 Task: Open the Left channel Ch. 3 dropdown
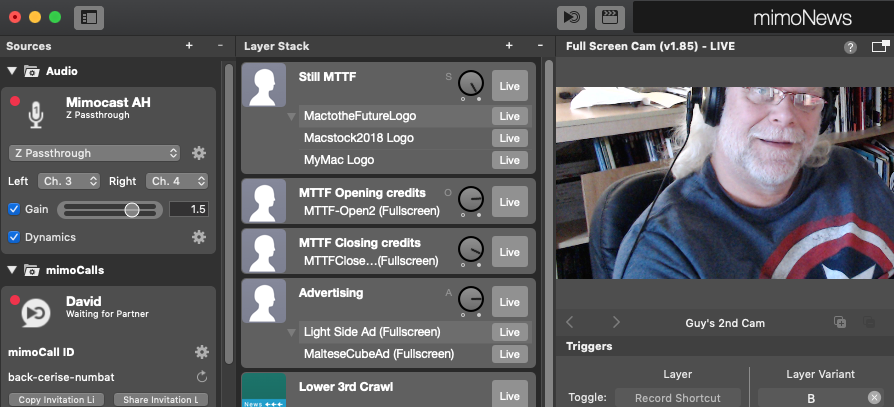coord(69,181)
